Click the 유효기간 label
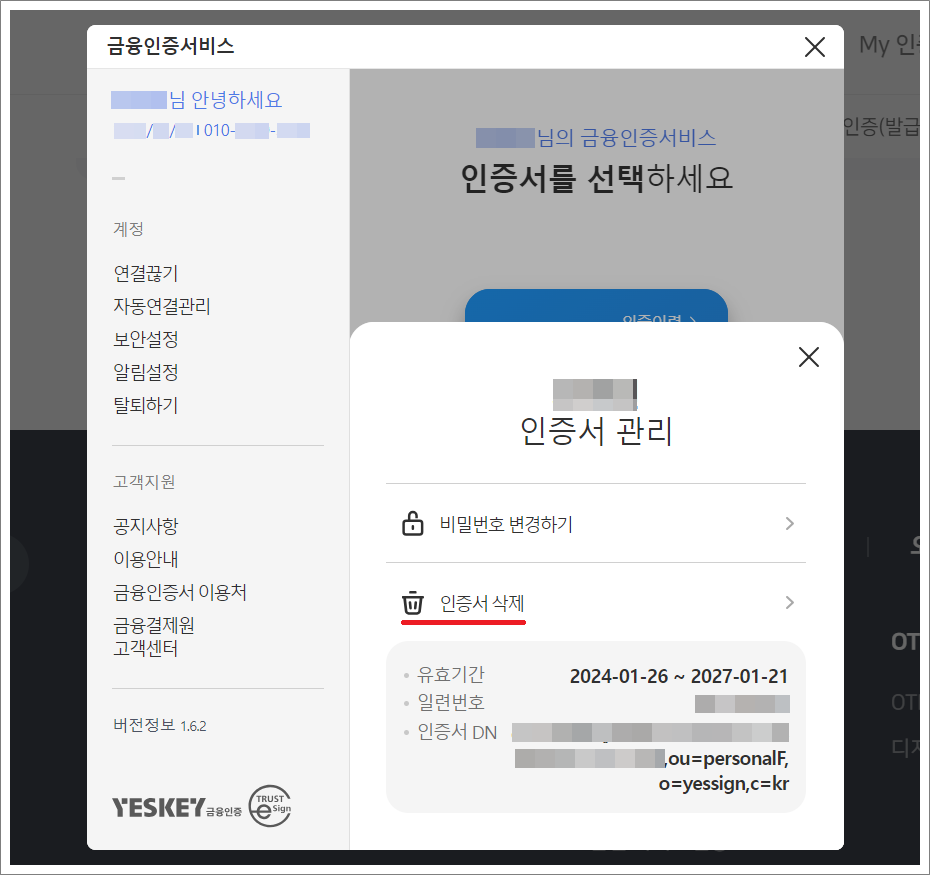930x875 pixels. coord(451,674)
